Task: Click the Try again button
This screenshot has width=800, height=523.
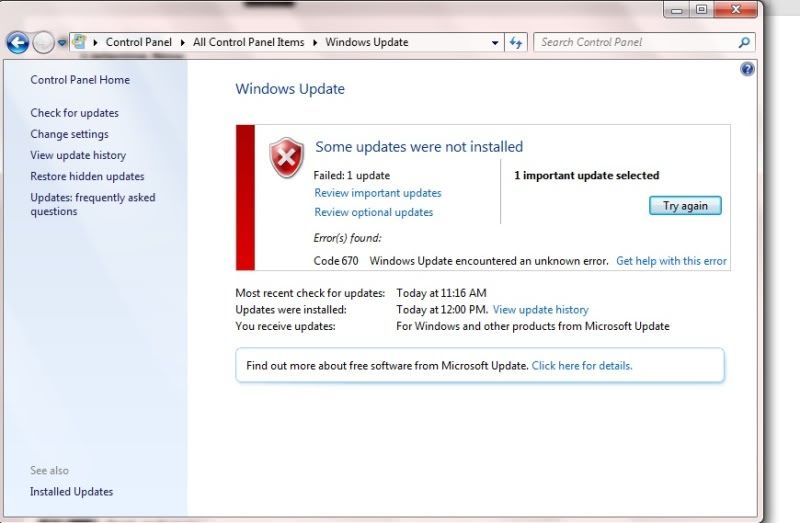Action: click(x=685, y=206)
